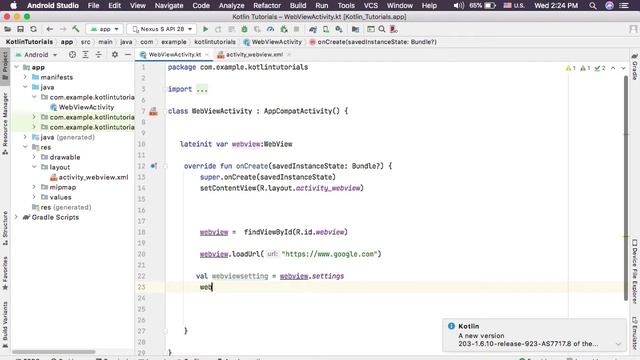
Task: Open the SDK Manager icon
Action: (x=339, y=29)
